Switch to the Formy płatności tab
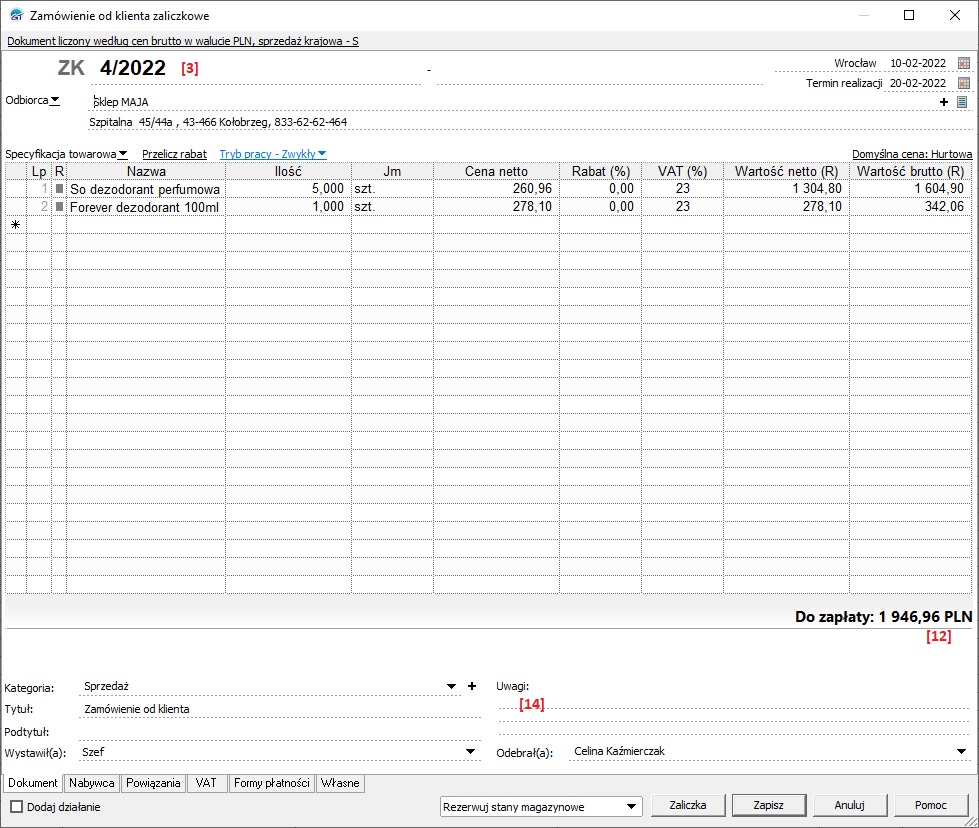 (x=272, y=783)
